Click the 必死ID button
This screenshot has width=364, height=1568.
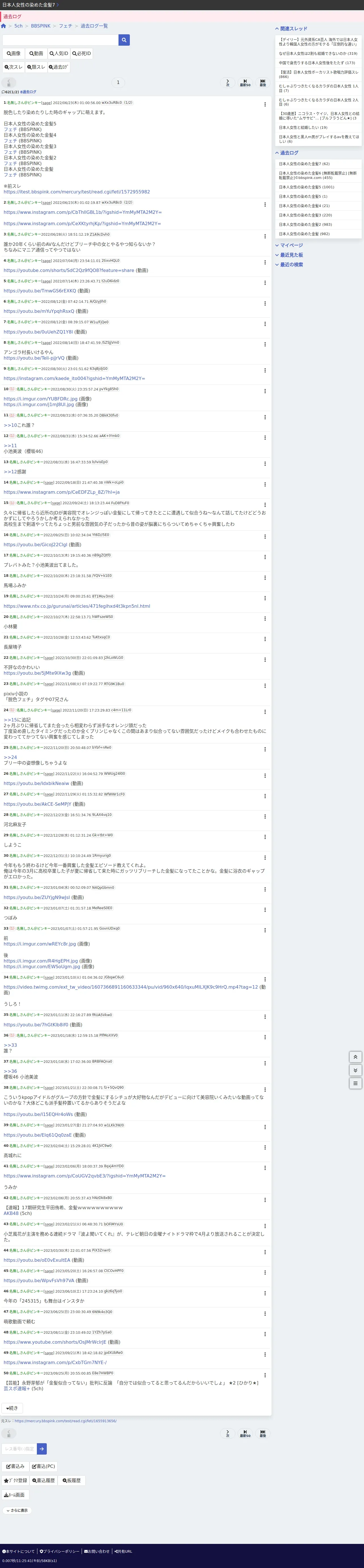(82, 54)
